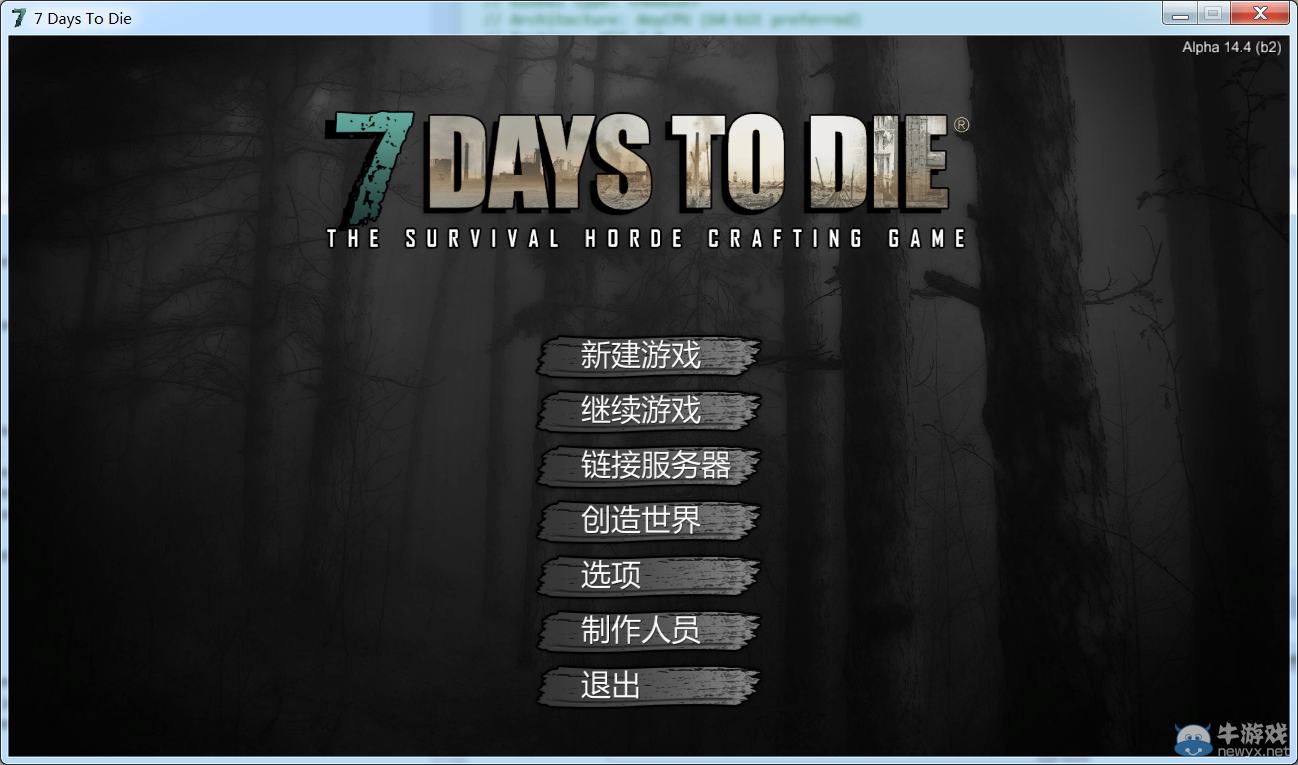Select the 创造世界 menu entry
The image size is (1298, 765).
point(649,521)
